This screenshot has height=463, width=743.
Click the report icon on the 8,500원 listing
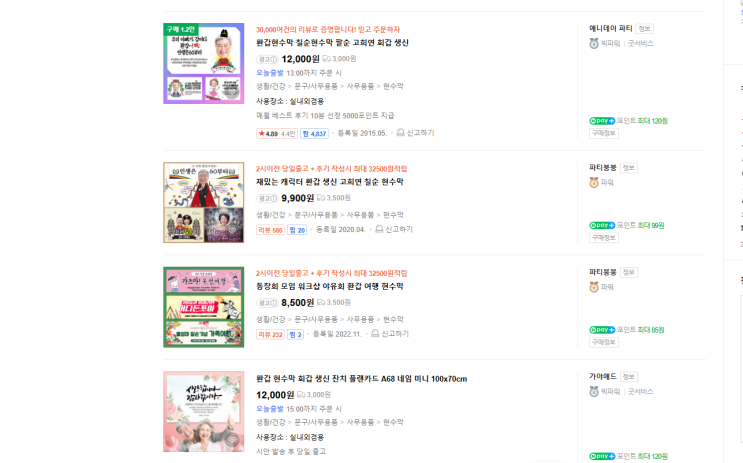tap(375, 334)
